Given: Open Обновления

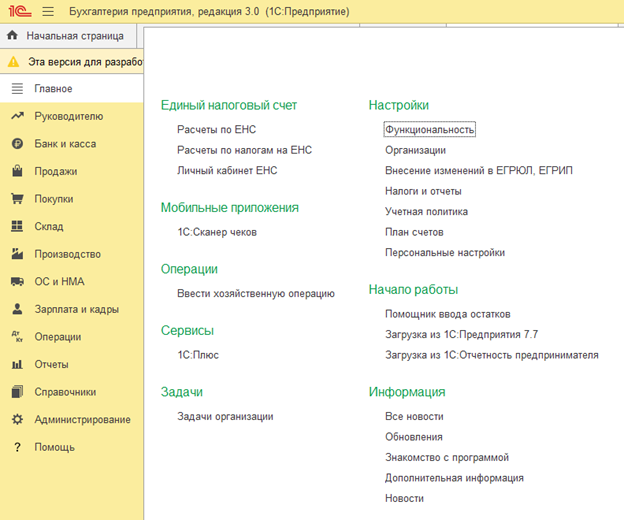Looking at the screenshot, I should tap(414, 437).
